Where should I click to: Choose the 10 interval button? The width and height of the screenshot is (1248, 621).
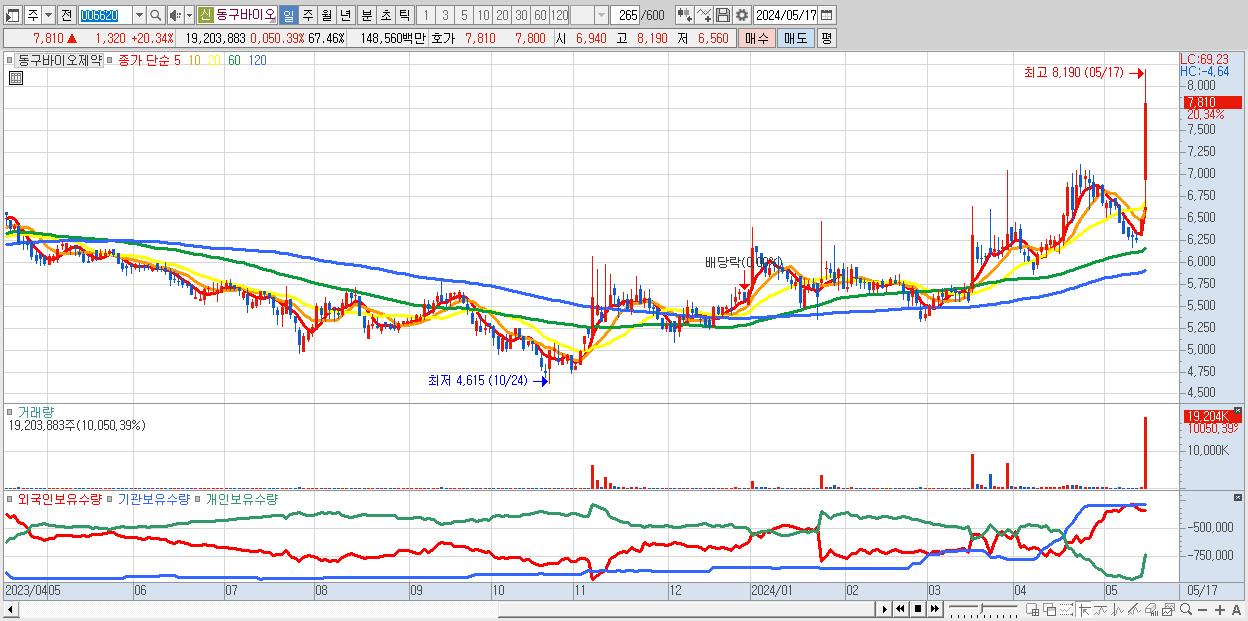483,15
